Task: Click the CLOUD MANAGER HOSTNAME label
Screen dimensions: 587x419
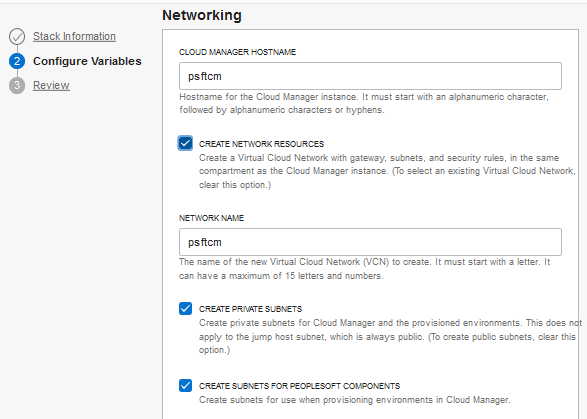Action: click(237, 52)
